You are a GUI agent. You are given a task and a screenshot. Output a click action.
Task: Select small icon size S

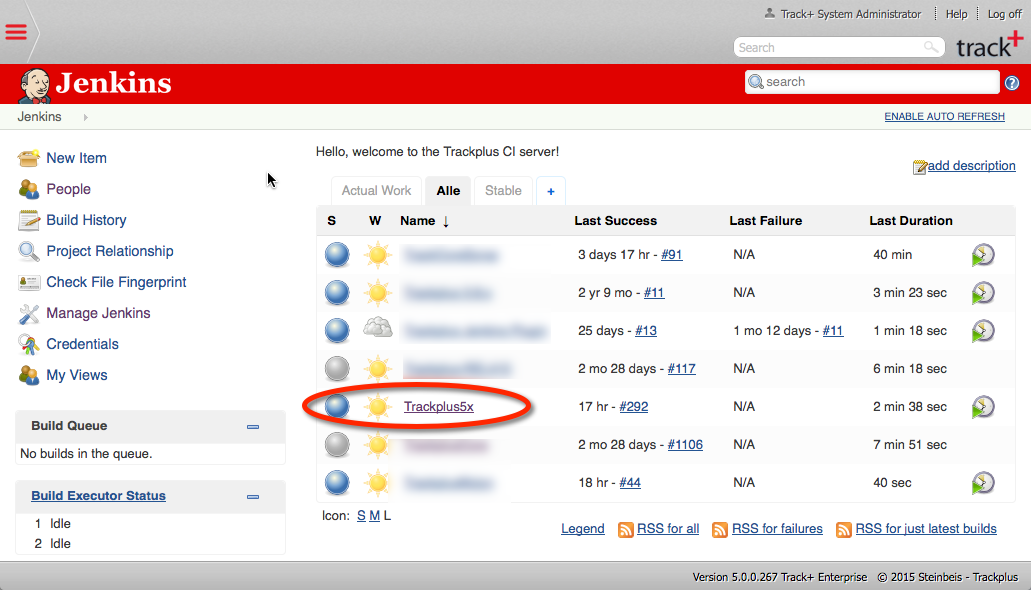coord(361,516)
